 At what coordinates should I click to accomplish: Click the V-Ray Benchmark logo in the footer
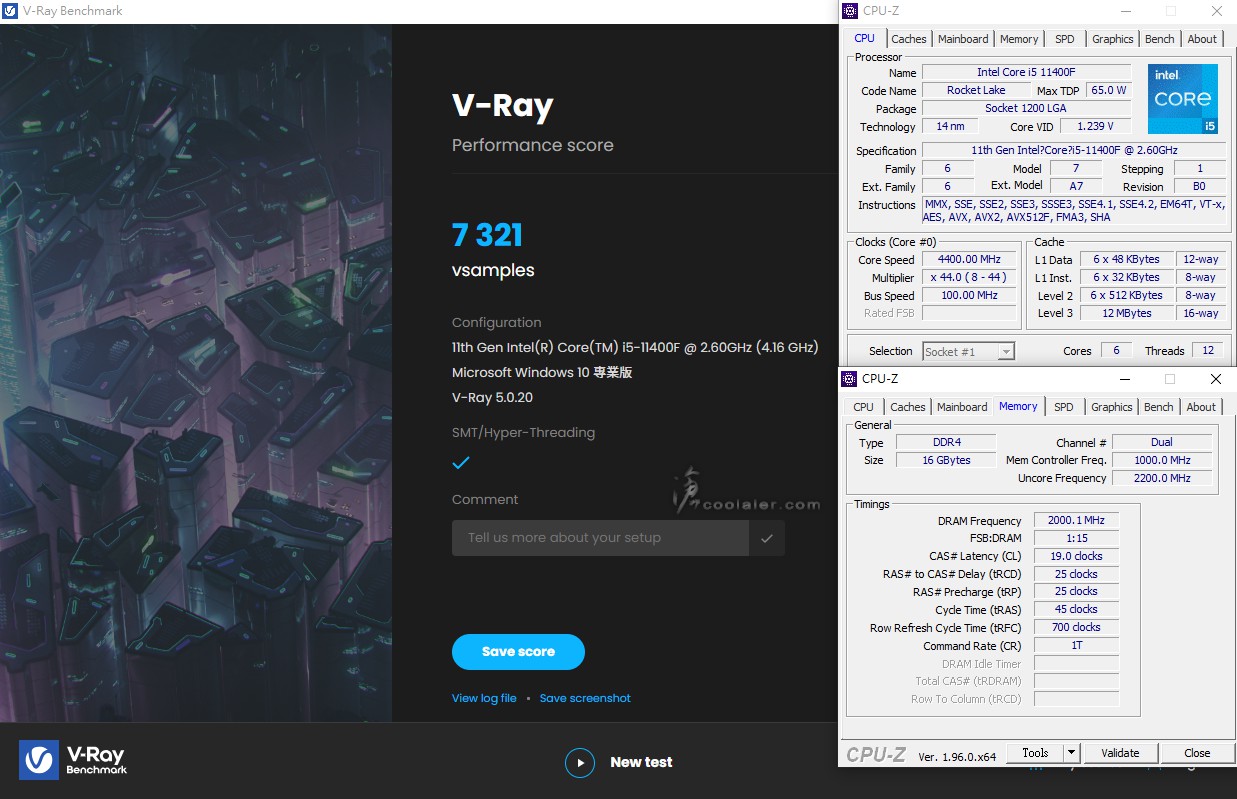[73, 760]
